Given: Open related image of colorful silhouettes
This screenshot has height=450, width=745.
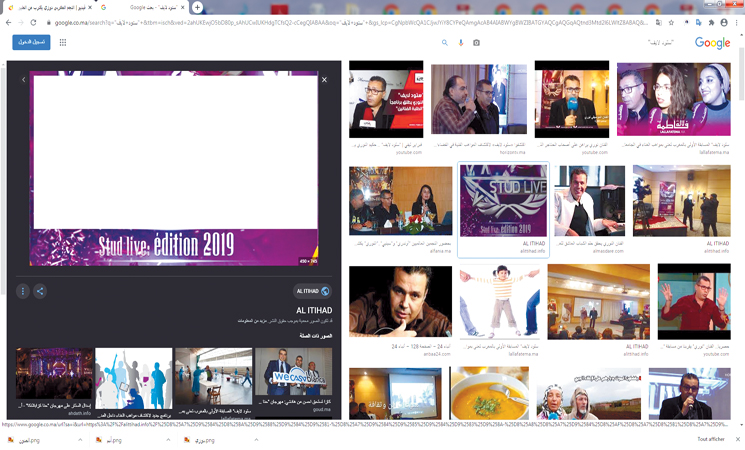Looking at the screenshot, I should tap(134, 378).
